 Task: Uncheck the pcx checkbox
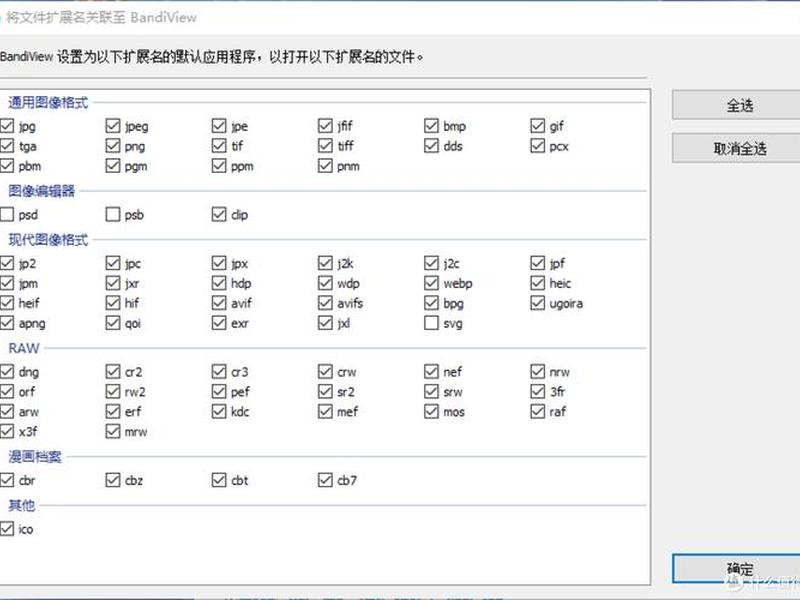click(x=537, y=146)
